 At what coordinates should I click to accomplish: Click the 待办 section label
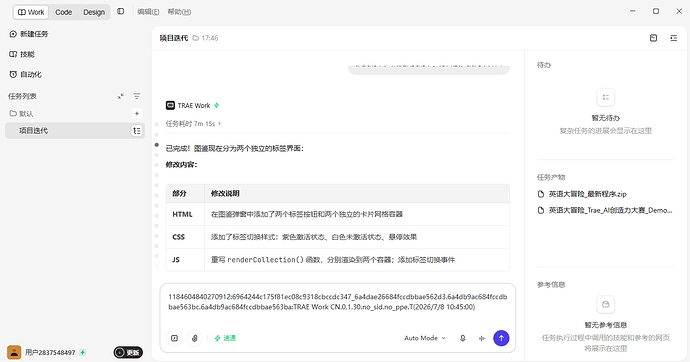(544, 65)
